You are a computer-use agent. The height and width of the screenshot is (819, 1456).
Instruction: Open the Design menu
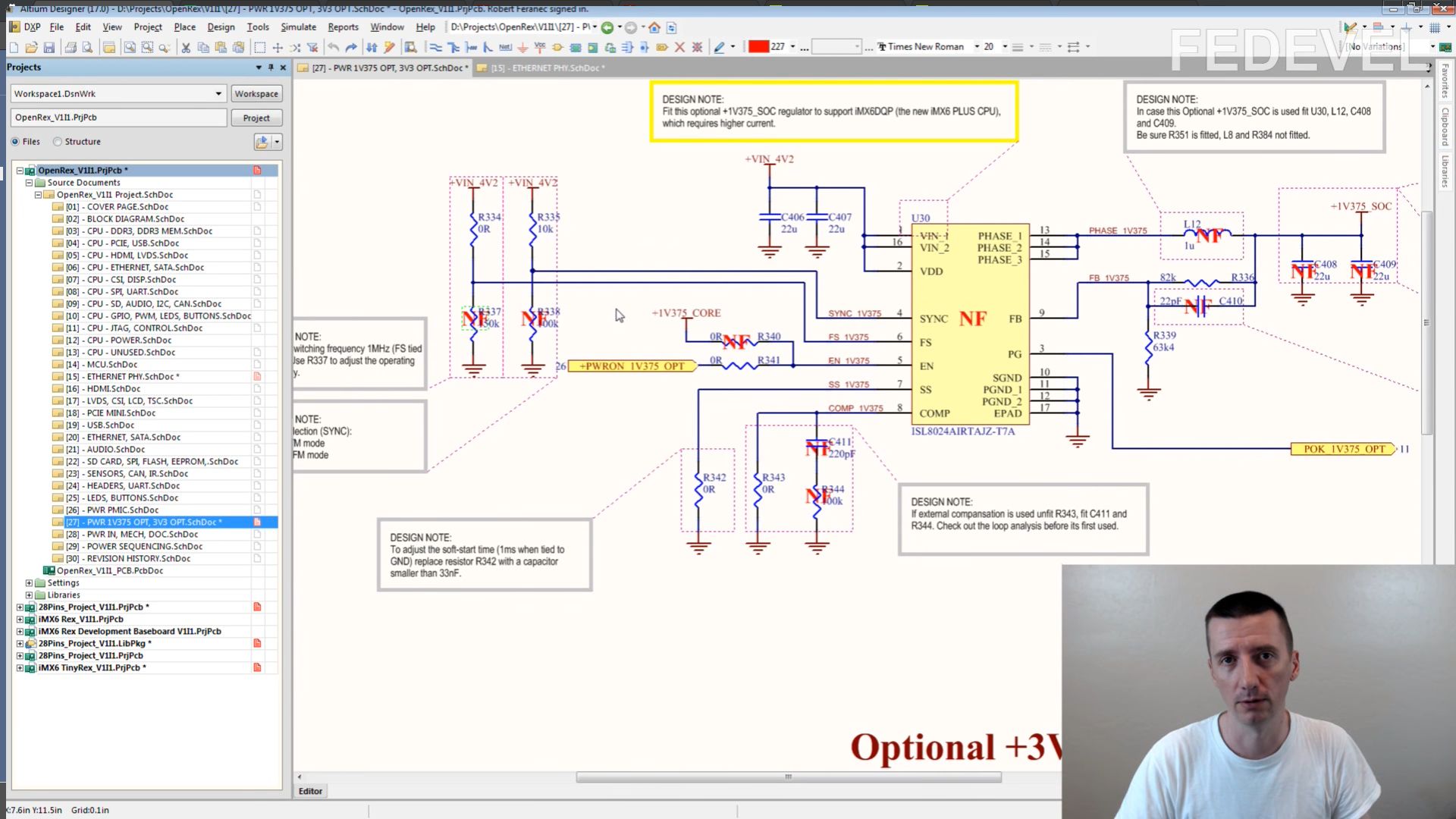coord(221,27)
